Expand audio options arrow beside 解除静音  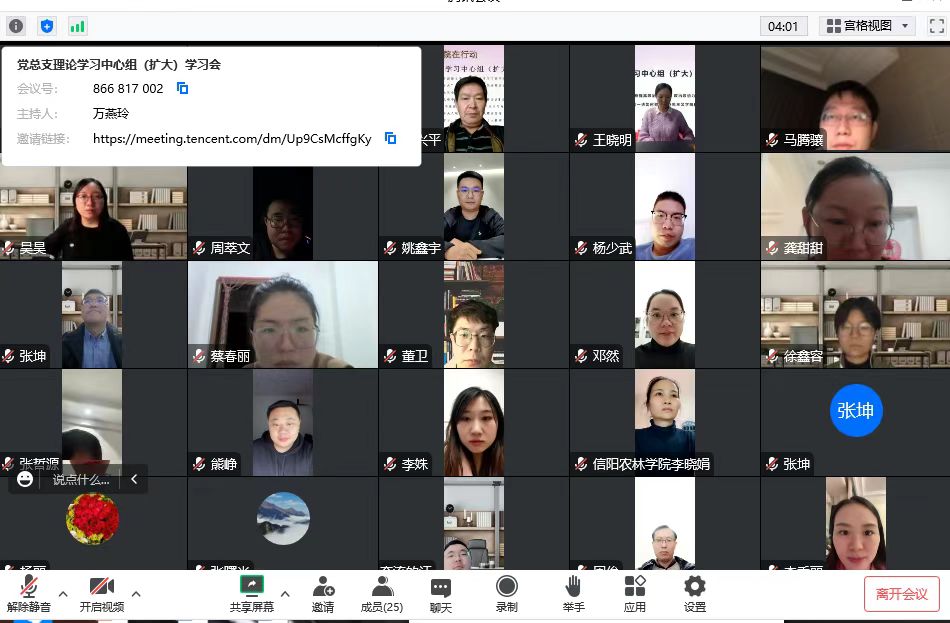(x=63, y=593)
